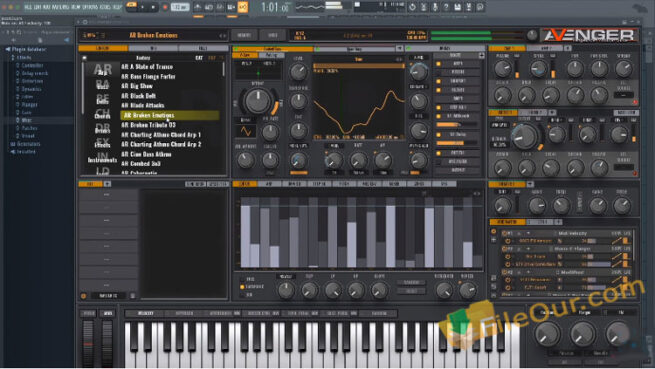655x369 pixels.
Task: Select the AR Arp preset category
Action: pos(102,69)
